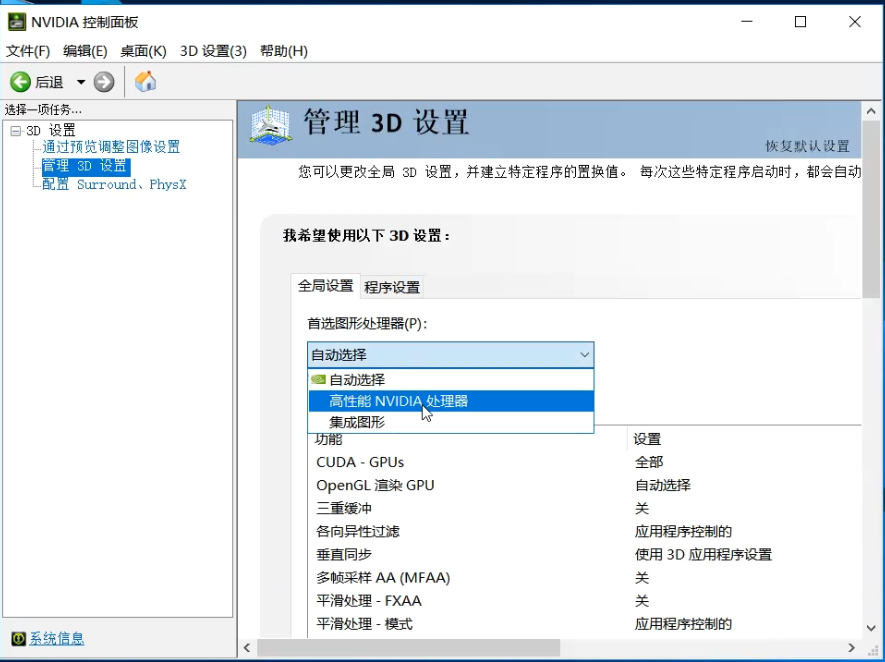Click the 后退 button label
This screenshot has width=885, height=662.
(x=49, y=82)
